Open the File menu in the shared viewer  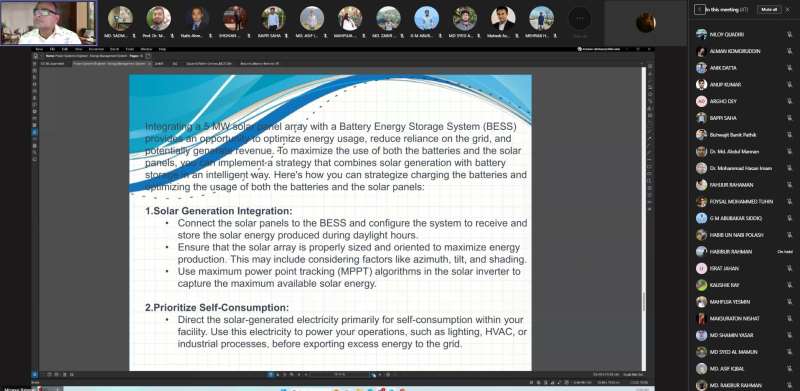pos(52,49)
